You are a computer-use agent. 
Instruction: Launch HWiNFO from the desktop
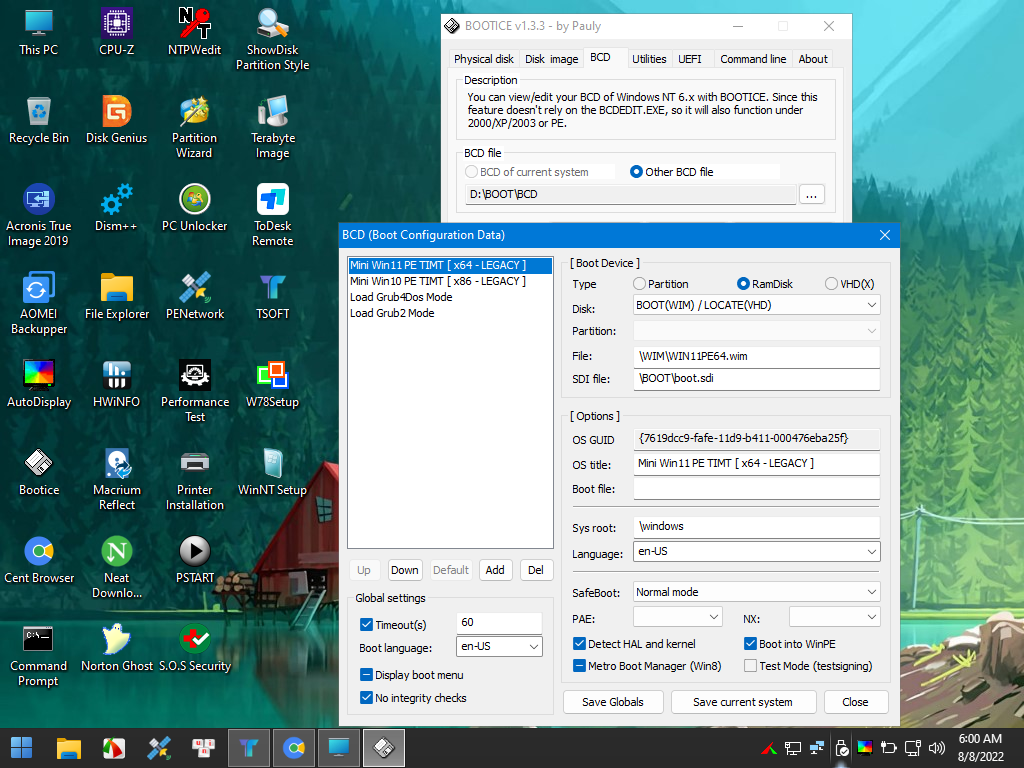tap(116, 384)
